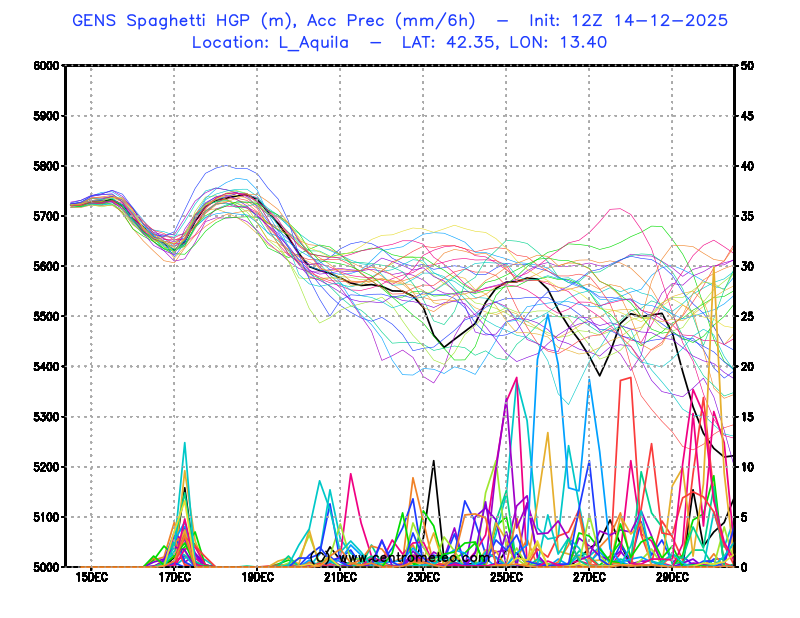800x618 pixels.
Task: Choose the 29DEC date label
Action: (x=672, y=578)
